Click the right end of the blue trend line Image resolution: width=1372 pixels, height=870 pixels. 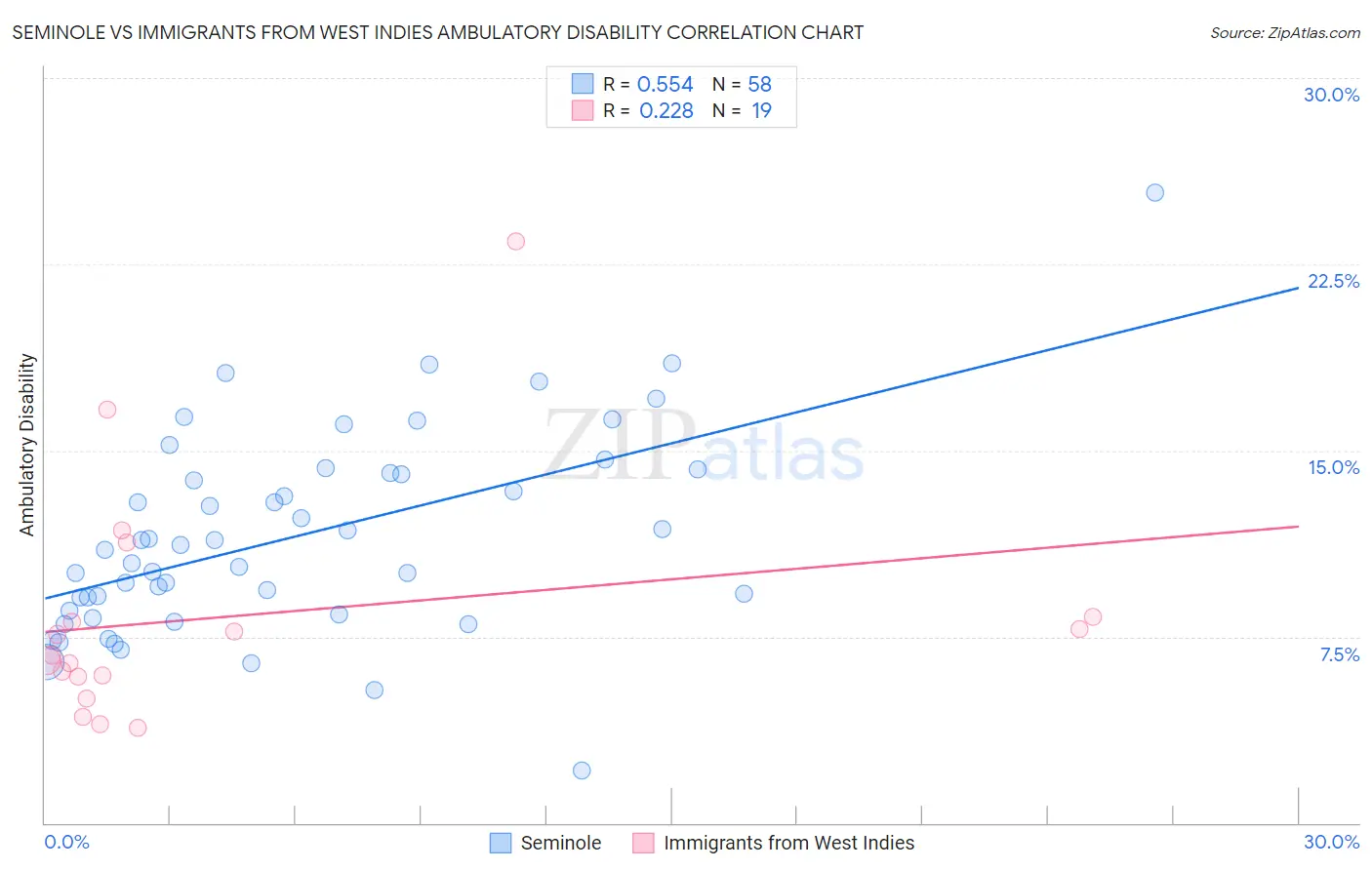(x=1298, y=288)
